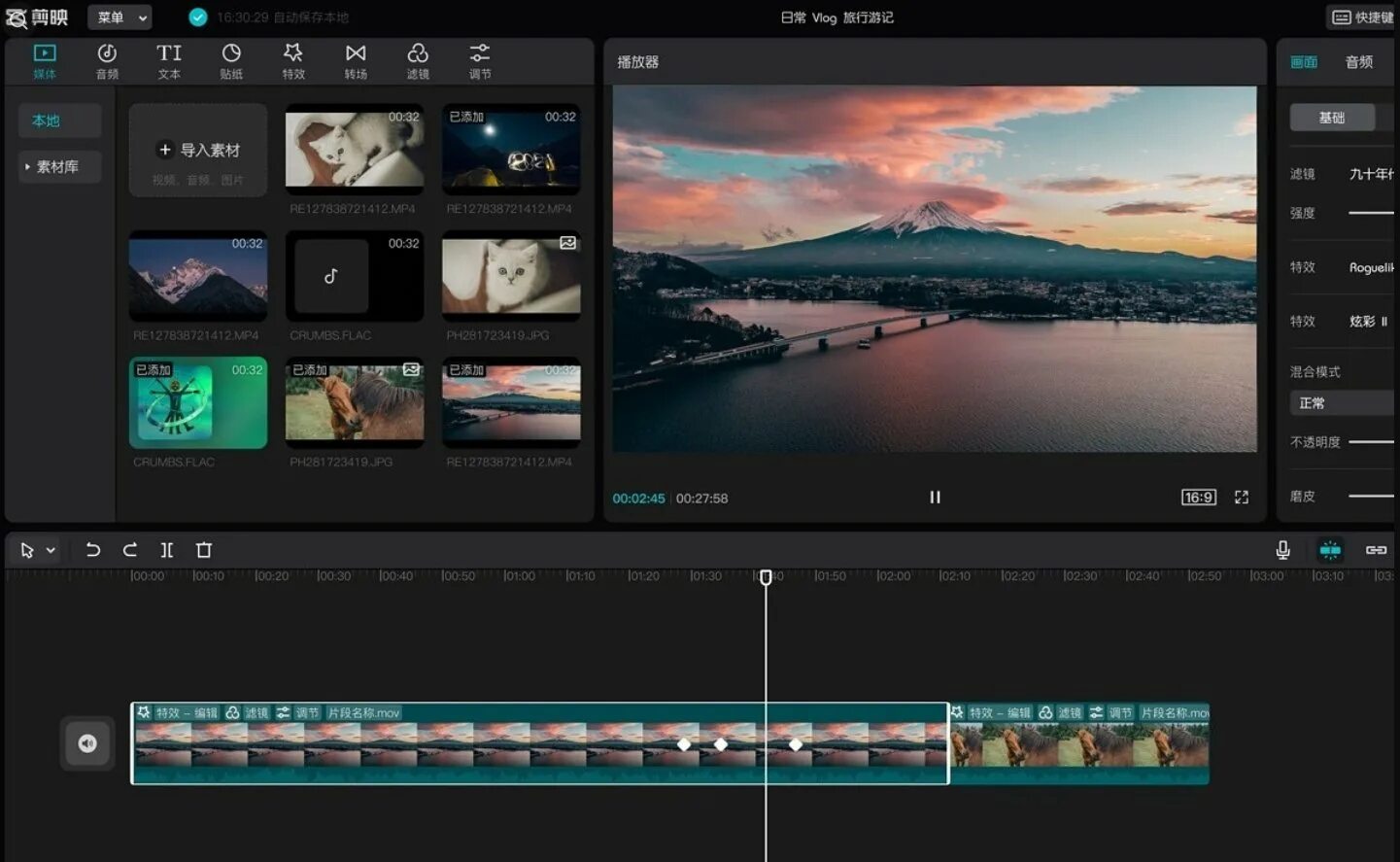Click the 炫彩 II effect value
The width and height of the screenshot is (1400, 862).
[1369, 321]
